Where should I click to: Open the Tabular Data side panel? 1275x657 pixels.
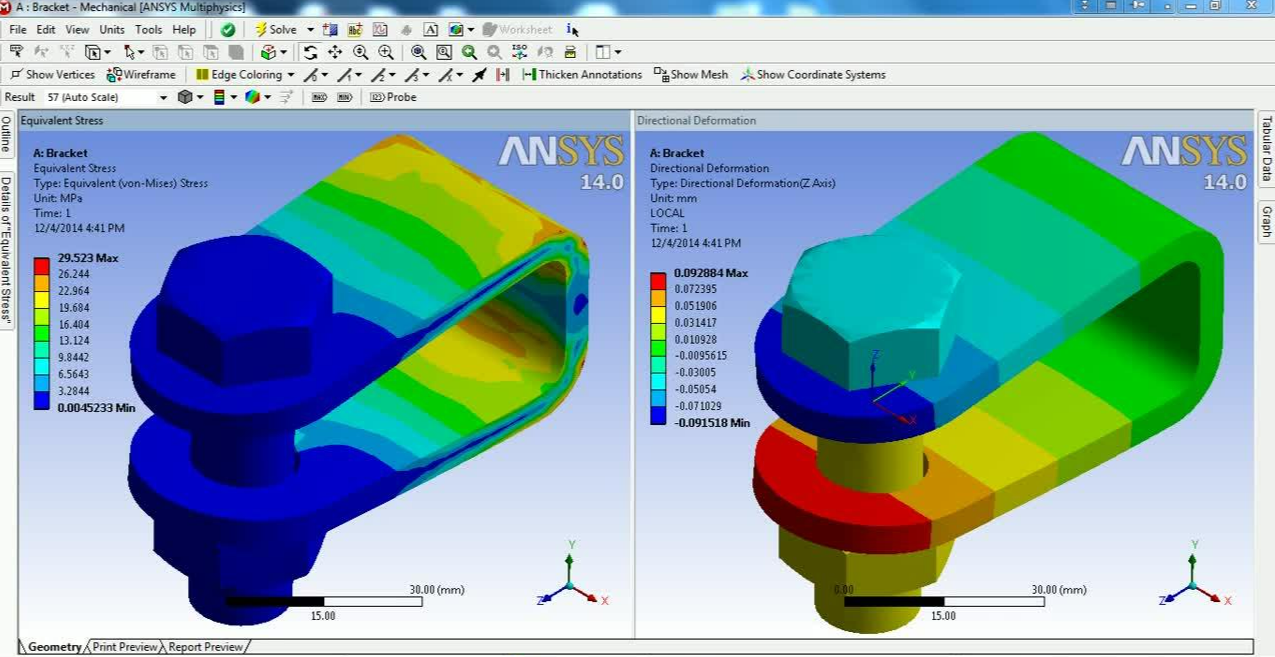(x=1266, y=148)
